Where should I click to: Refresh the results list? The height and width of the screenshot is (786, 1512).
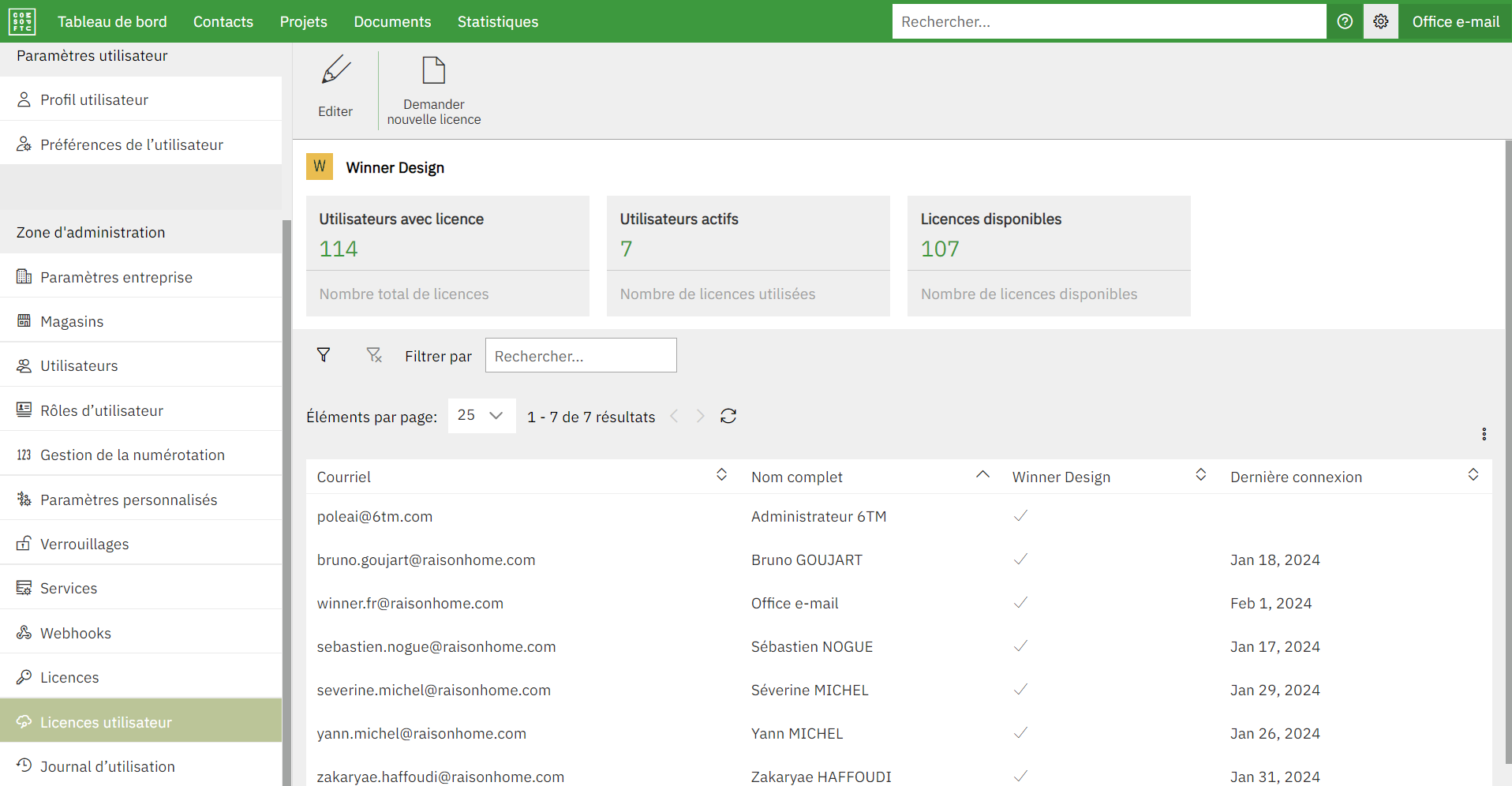click(x=728, y=416)
